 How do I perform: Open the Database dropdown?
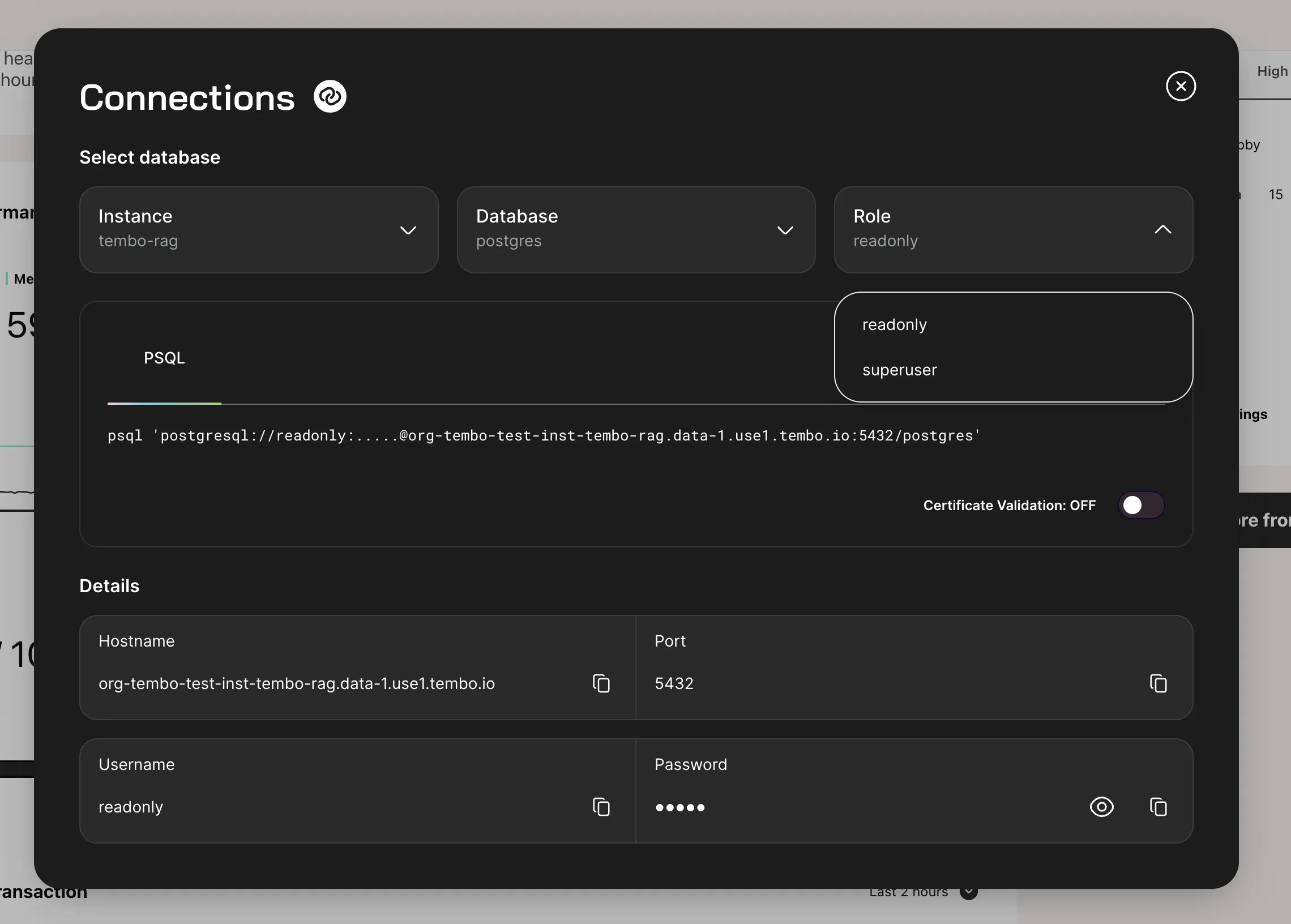tap(636, 230)
